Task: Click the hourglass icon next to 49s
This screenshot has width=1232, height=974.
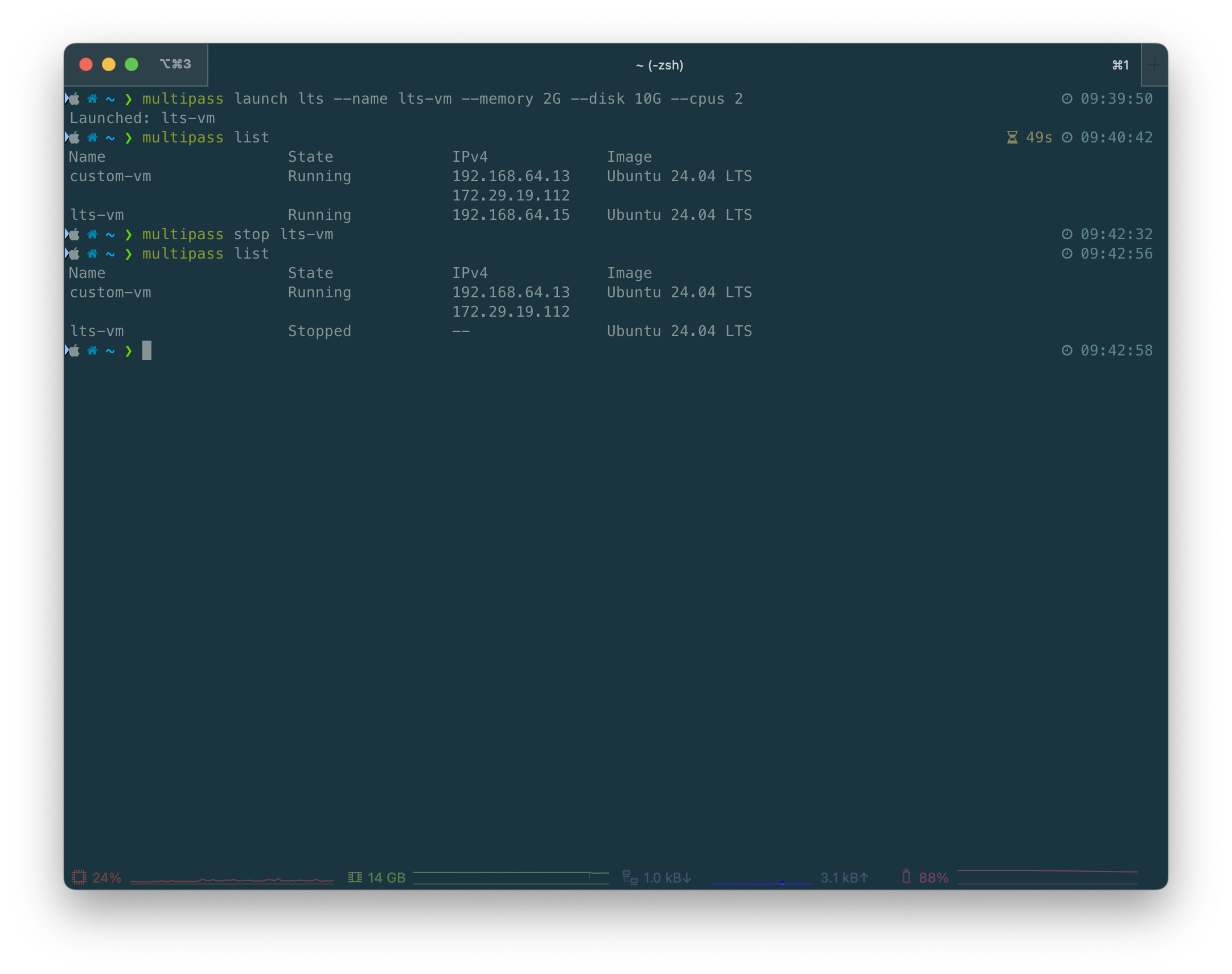Action: [x=1012, y=137]
